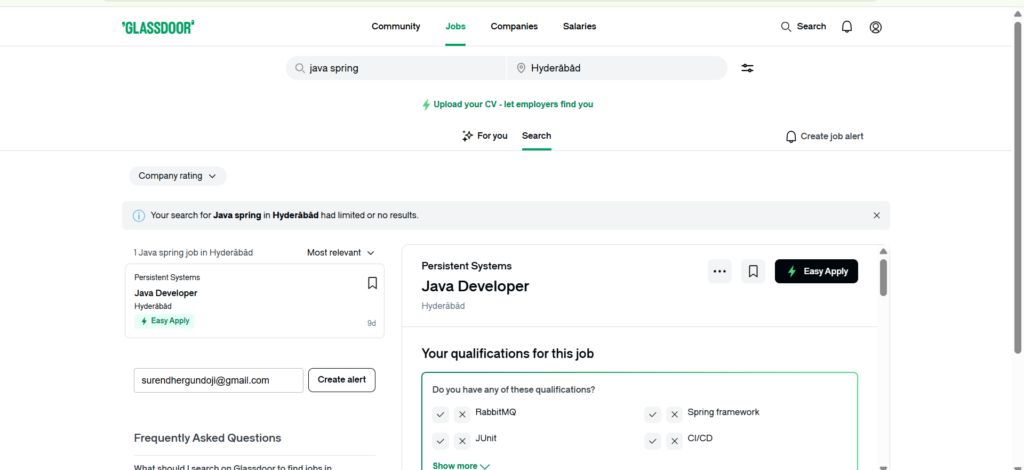Go to the Companies tab

click(x=514, y=27)
